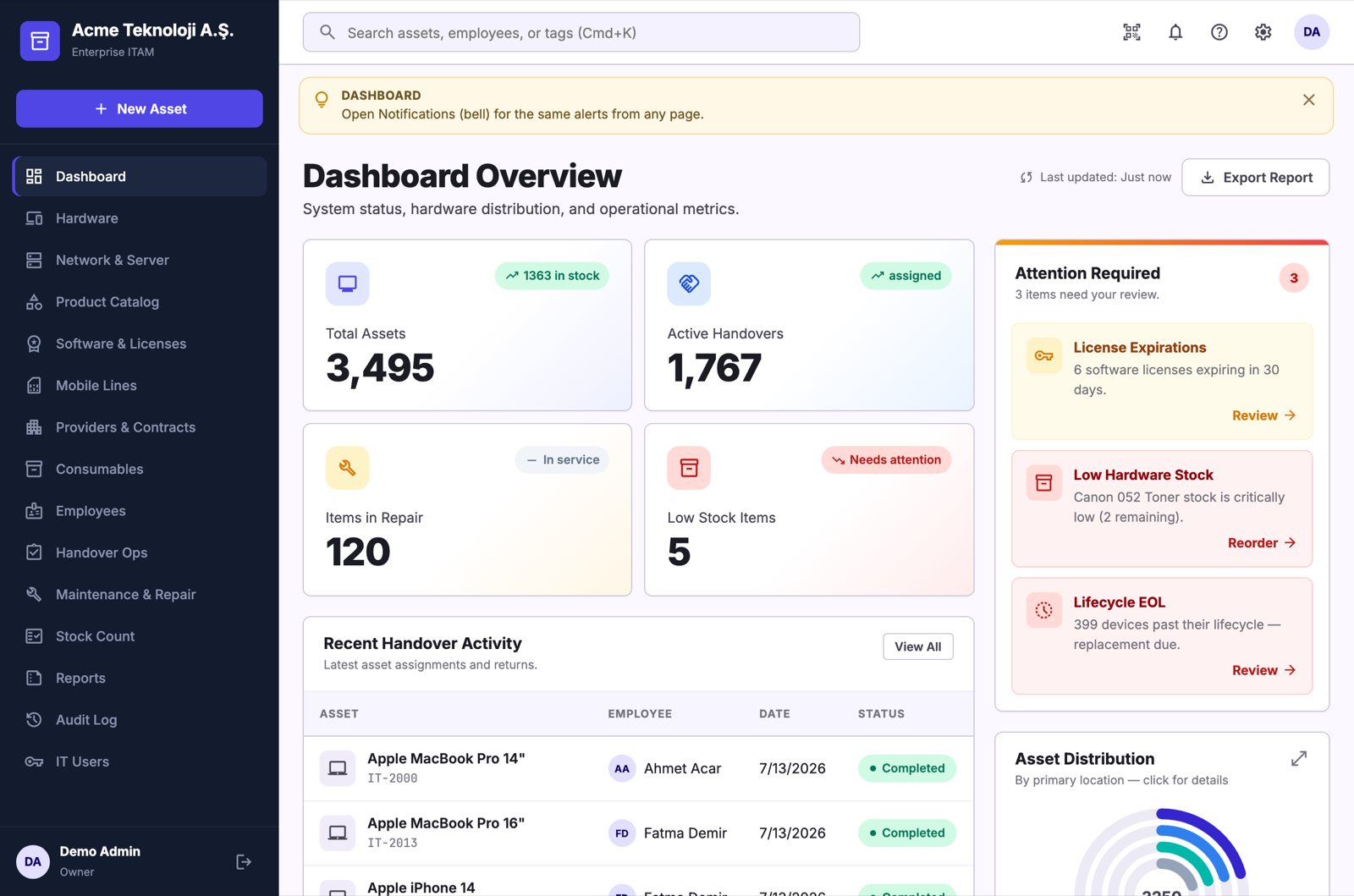Open the DA user avatar in header
This screenshot has height=896, width=1354.
1312,32
